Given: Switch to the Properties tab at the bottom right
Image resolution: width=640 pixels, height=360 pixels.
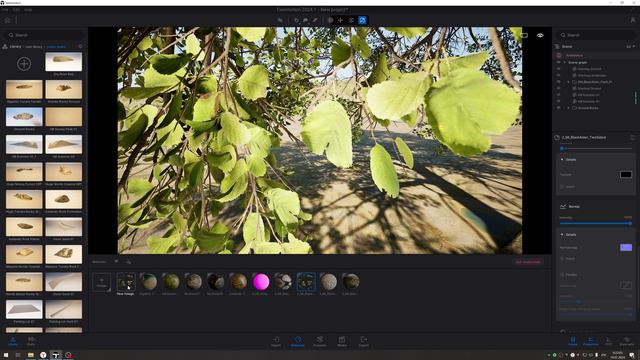Looking at the screenshot, I should (590, 341).
